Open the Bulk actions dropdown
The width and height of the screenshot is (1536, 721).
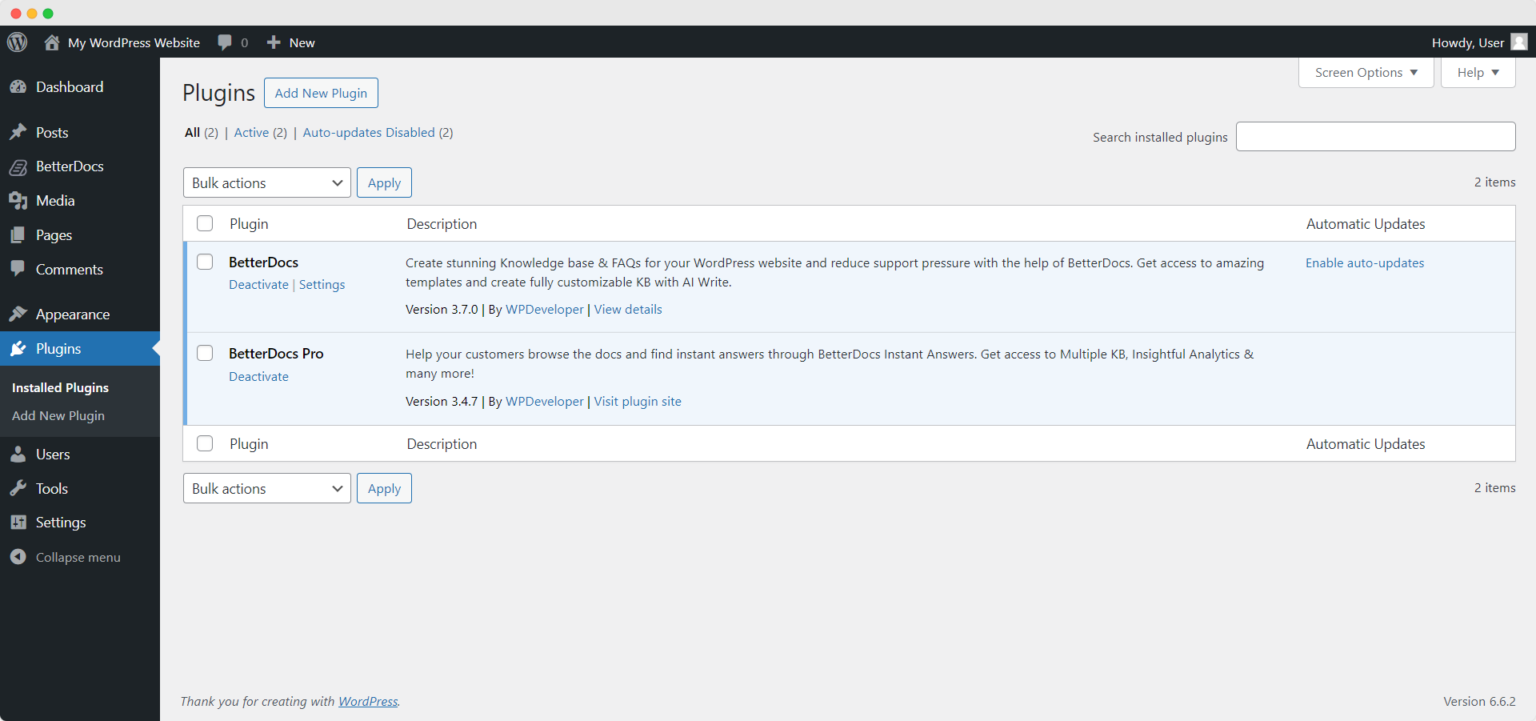[x=266, y=182]
